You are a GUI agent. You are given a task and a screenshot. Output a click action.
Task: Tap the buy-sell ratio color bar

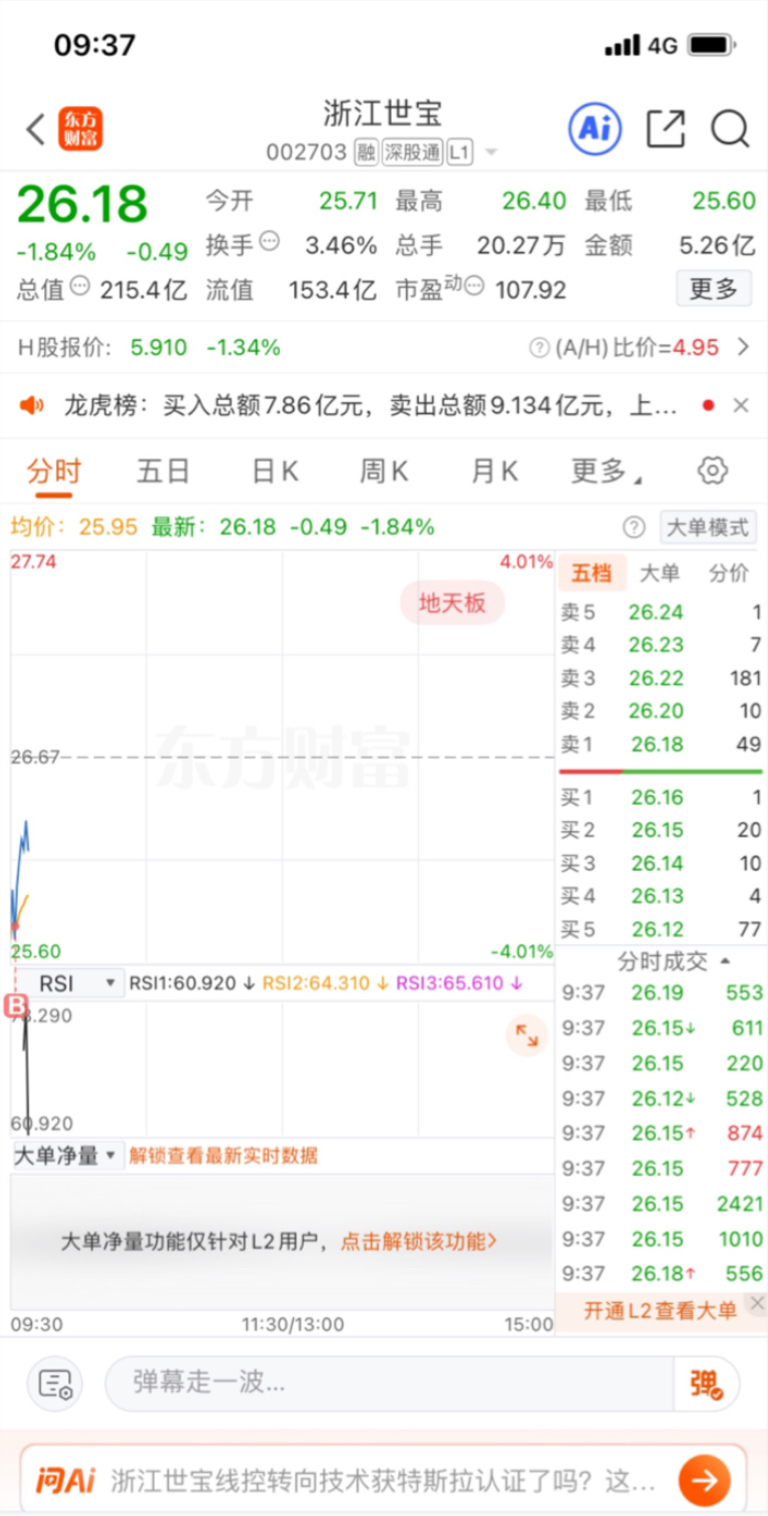660,771
